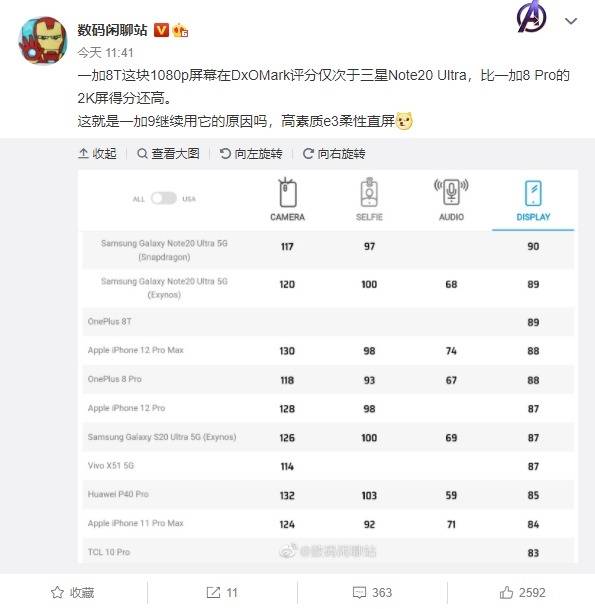This screenshot has width=595, height=609.
Task: Switch to the AUDIO ranking tab
Action: 451,200
